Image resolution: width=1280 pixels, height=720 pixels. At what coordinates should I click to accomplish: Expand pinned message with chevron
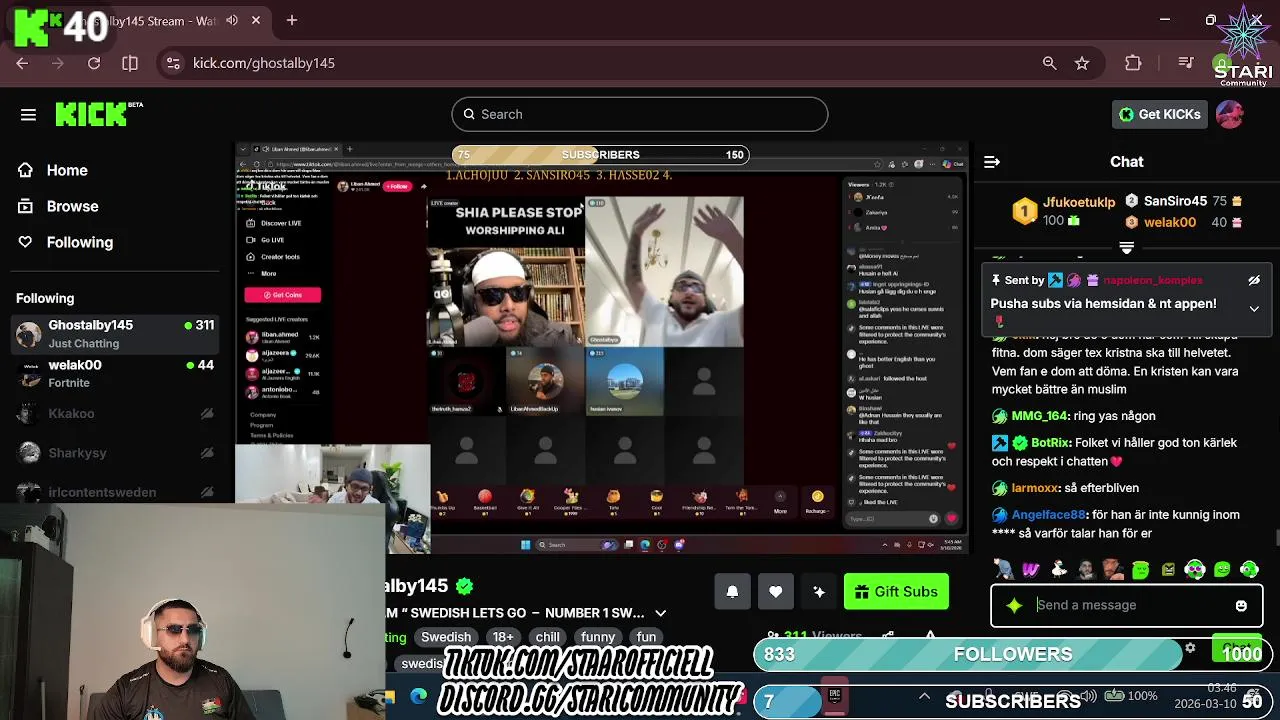[x=1254, y=308]
